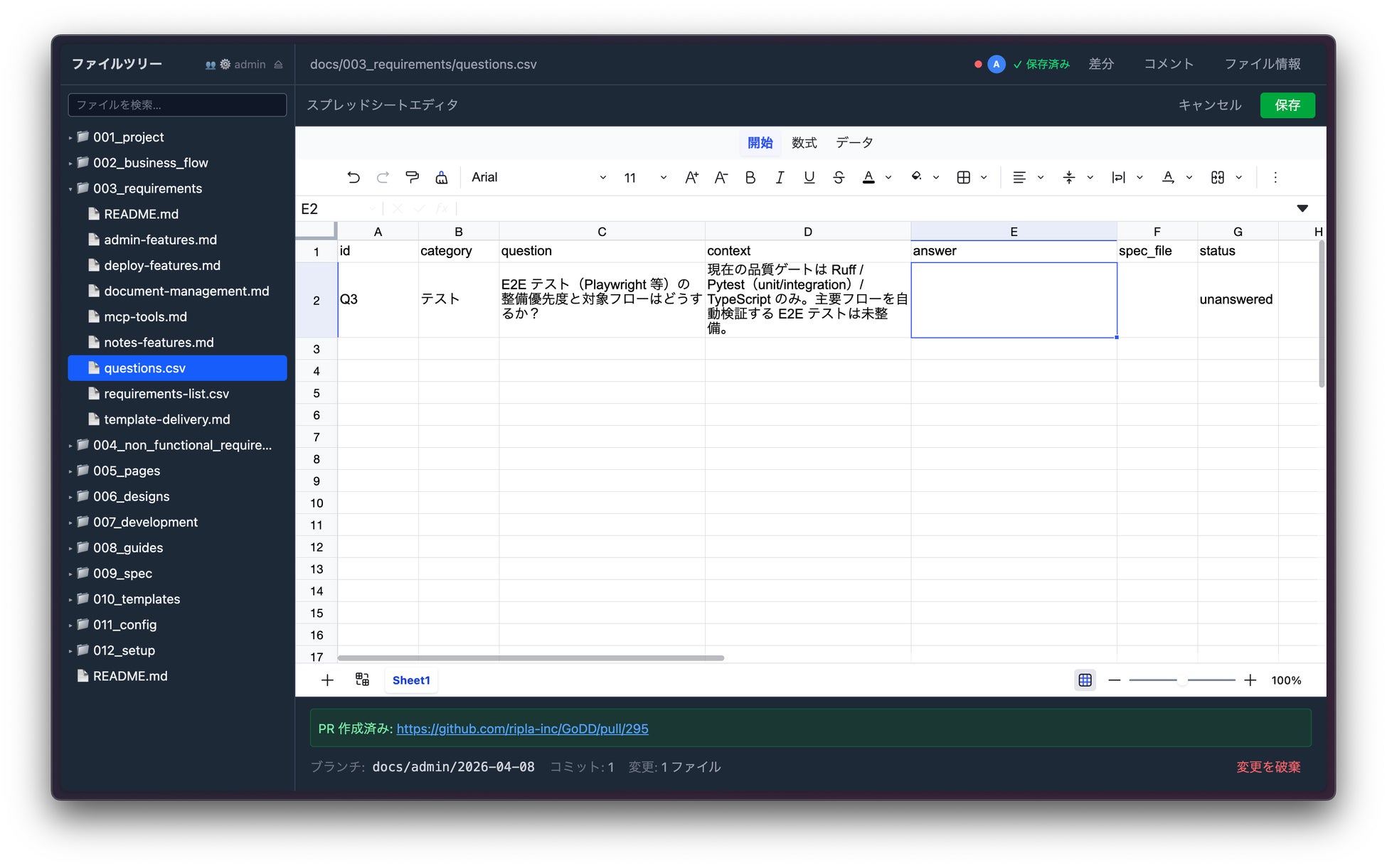Click the clear formatting icon
This screenshot has width=1387, height=868.
[442, 178]
